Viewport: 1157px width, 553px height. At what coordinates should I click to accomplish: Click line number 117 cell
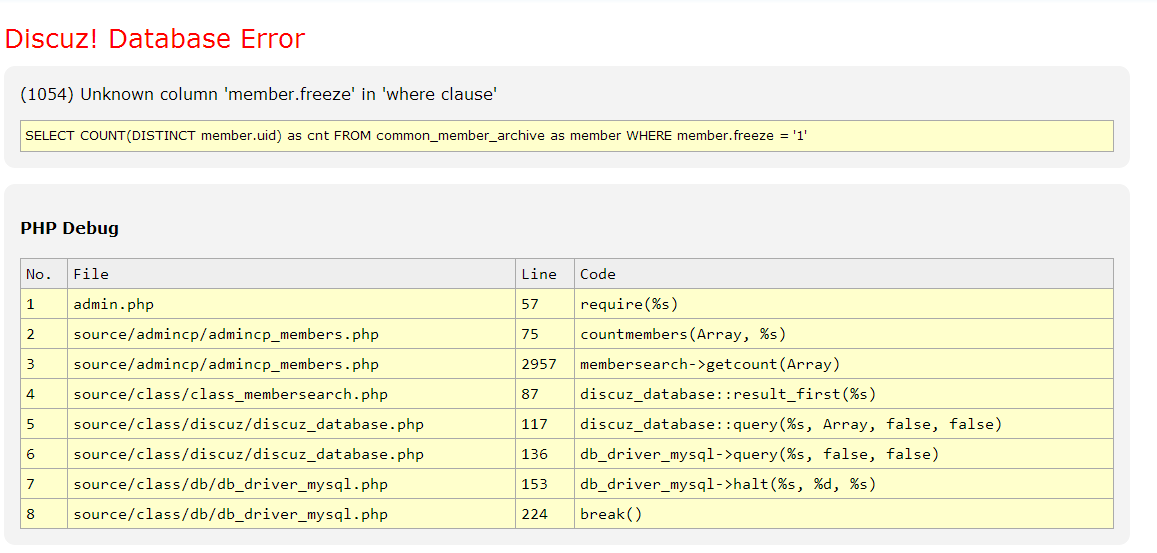545,424
